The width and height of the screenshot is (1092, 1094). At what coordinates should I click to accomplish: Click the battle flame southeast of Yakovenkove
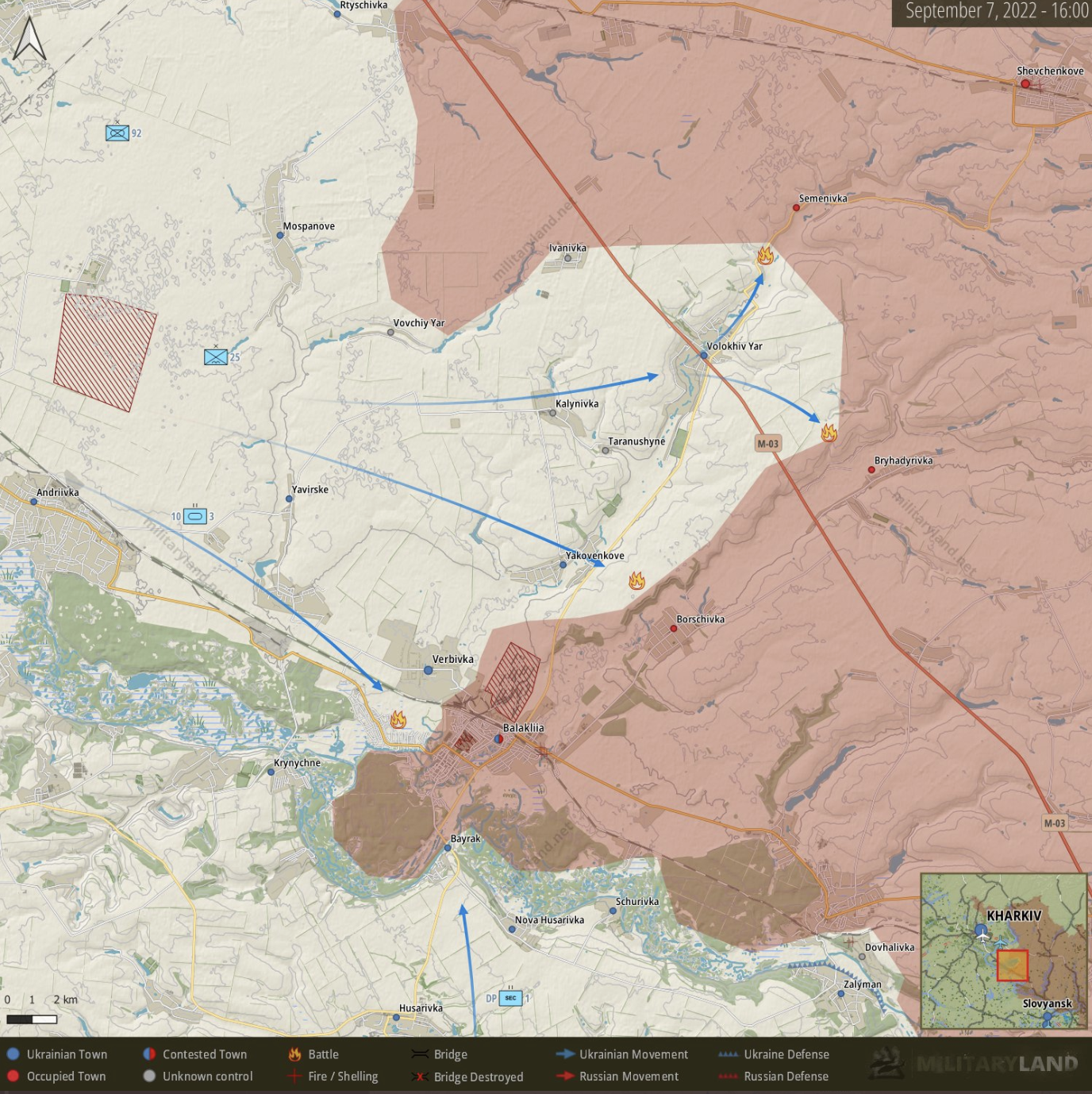636,581
